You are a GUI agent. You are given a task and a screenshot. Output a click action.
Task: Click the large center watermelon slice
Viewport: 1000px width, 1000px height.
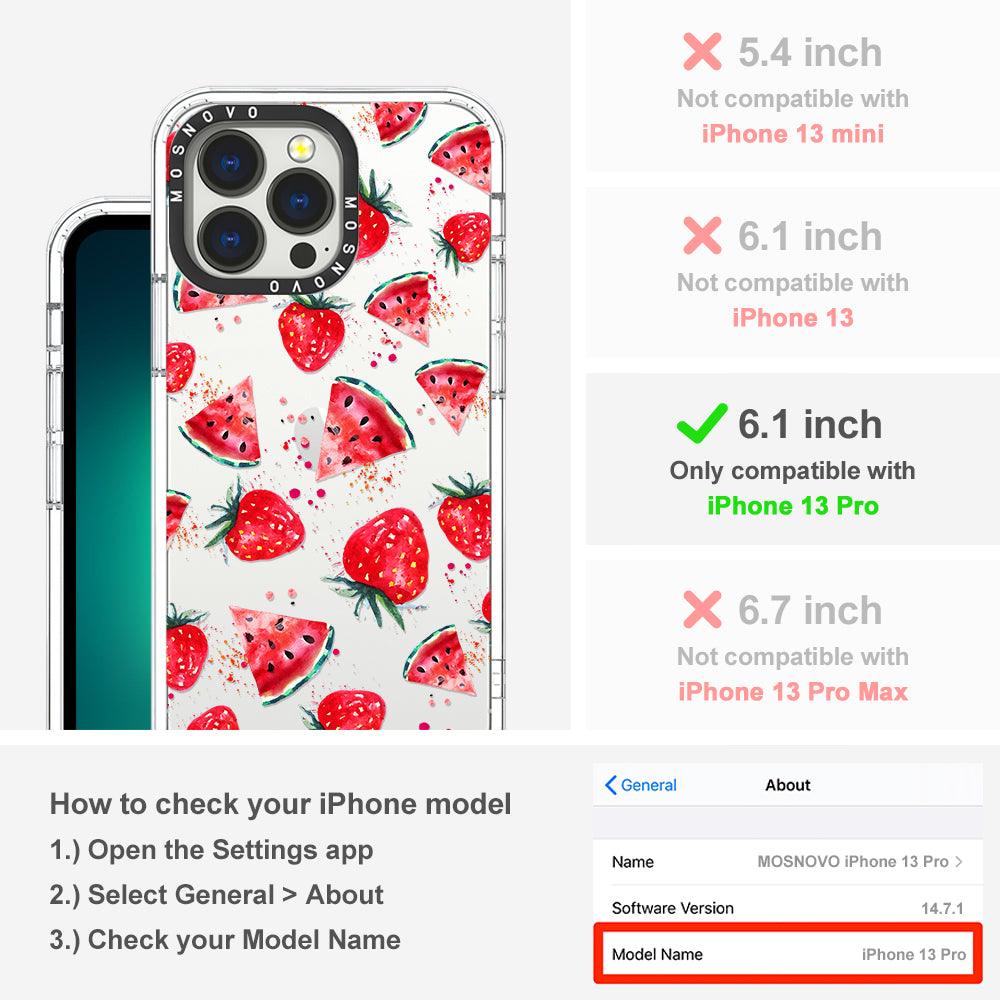(x=364, y=429)
